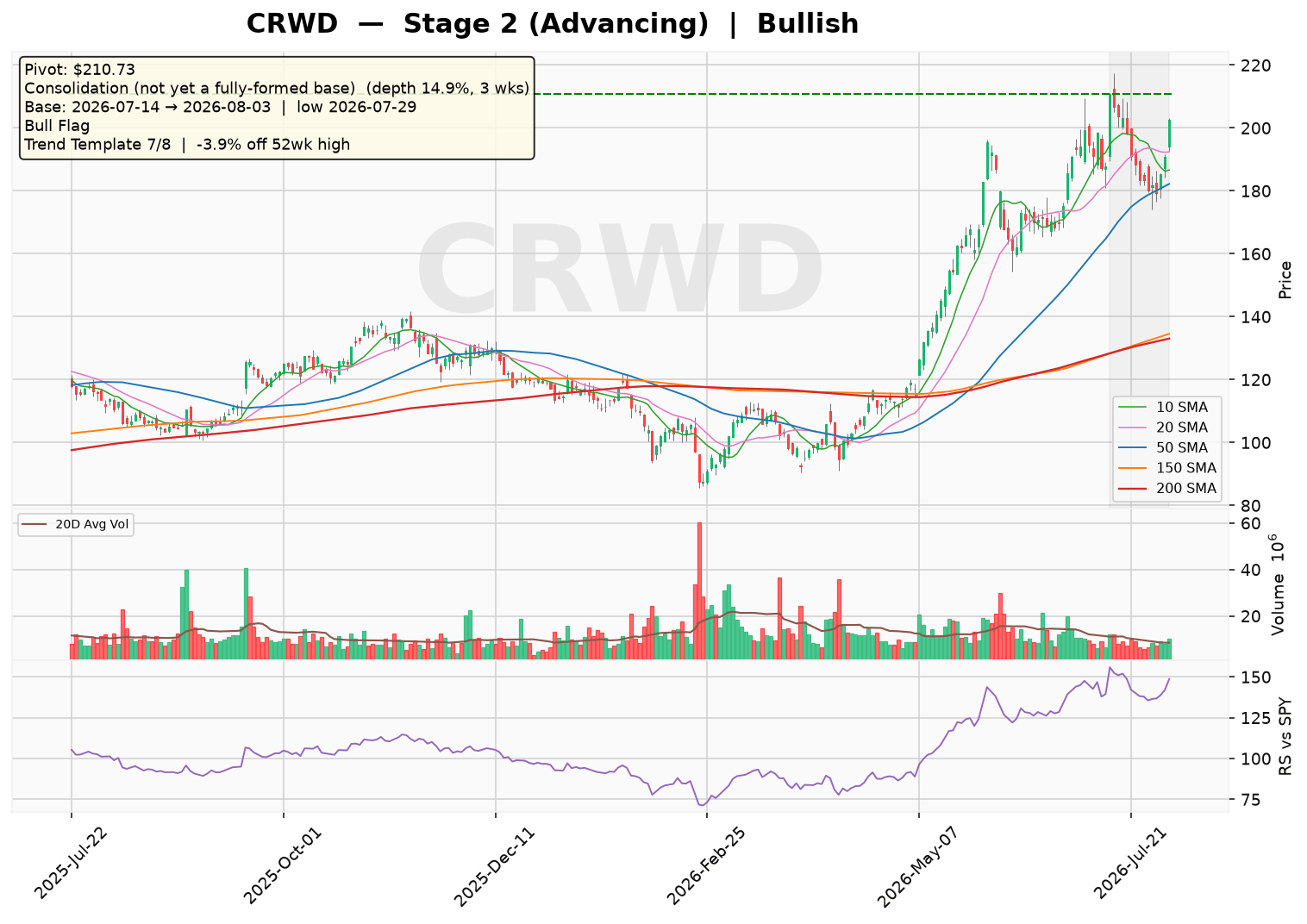1307x924 pixels.
Task: Click the chart title "CRWD — Stage 2 (Advancing) | Bullish"
Action: coord(553,24)
